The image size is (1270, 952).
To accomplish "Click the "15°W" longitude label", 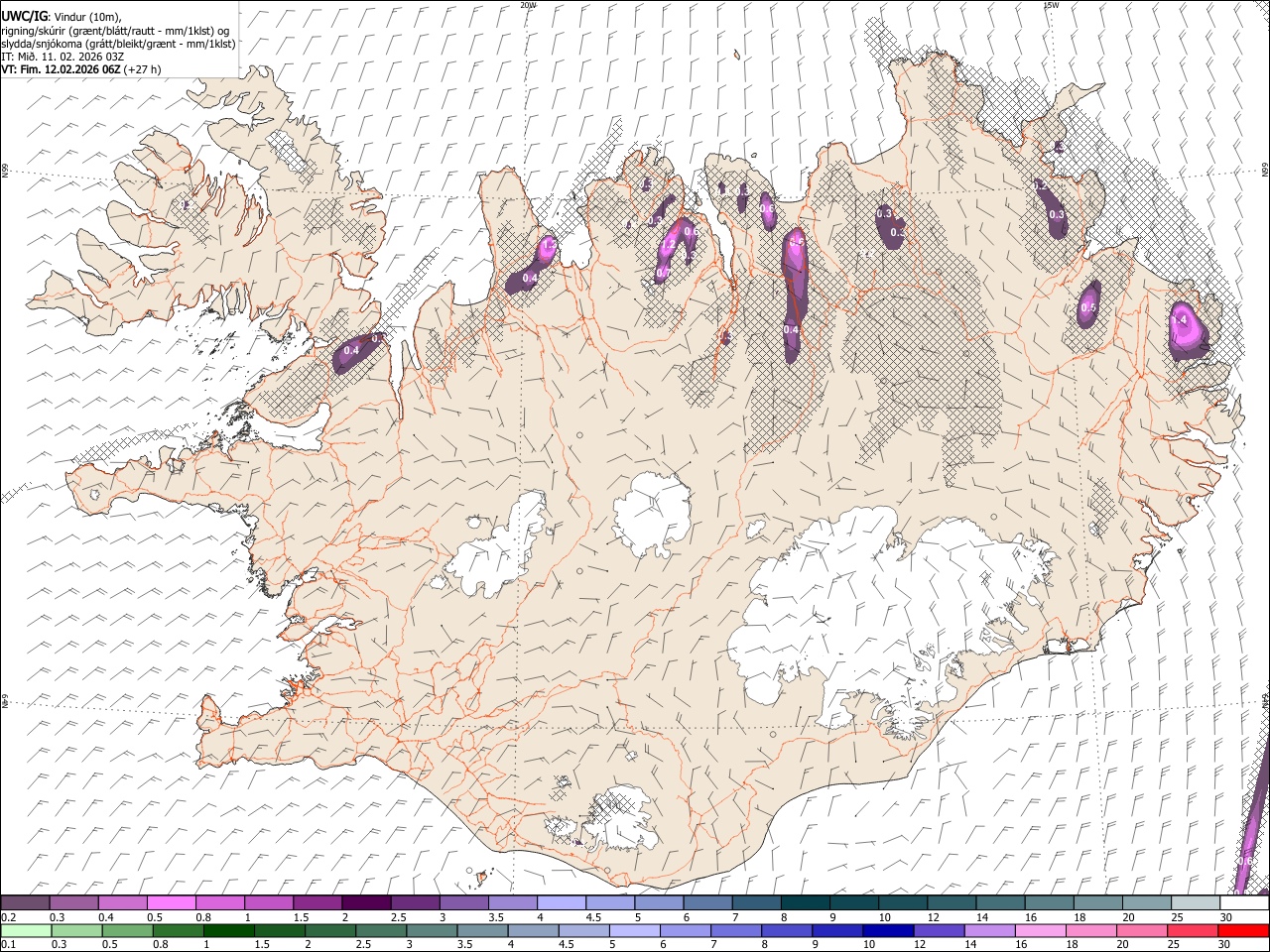I will (x=1051, y=5).
